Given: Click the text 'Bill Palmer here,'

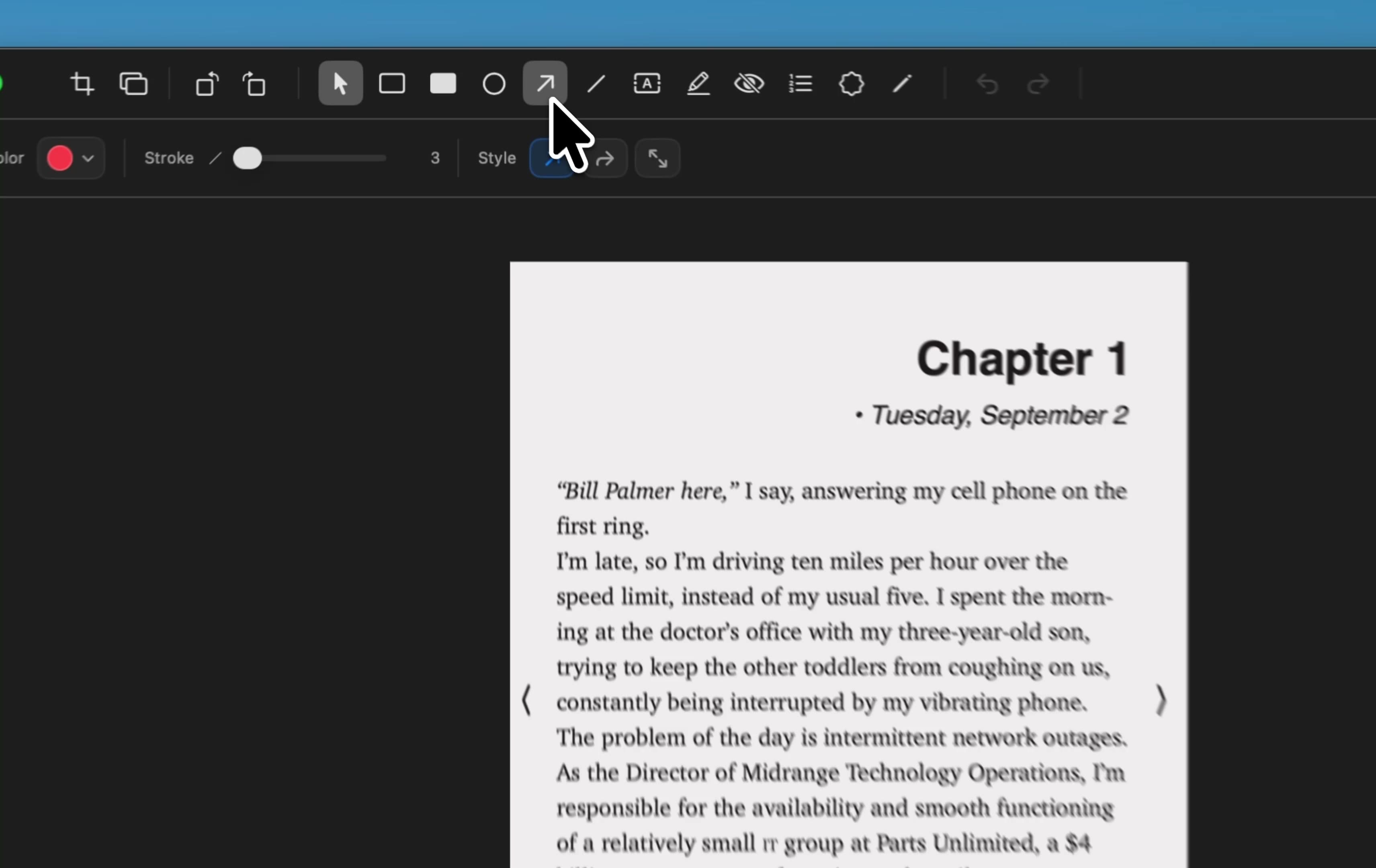Looking at the screenshot, I should tap(648, 491).
